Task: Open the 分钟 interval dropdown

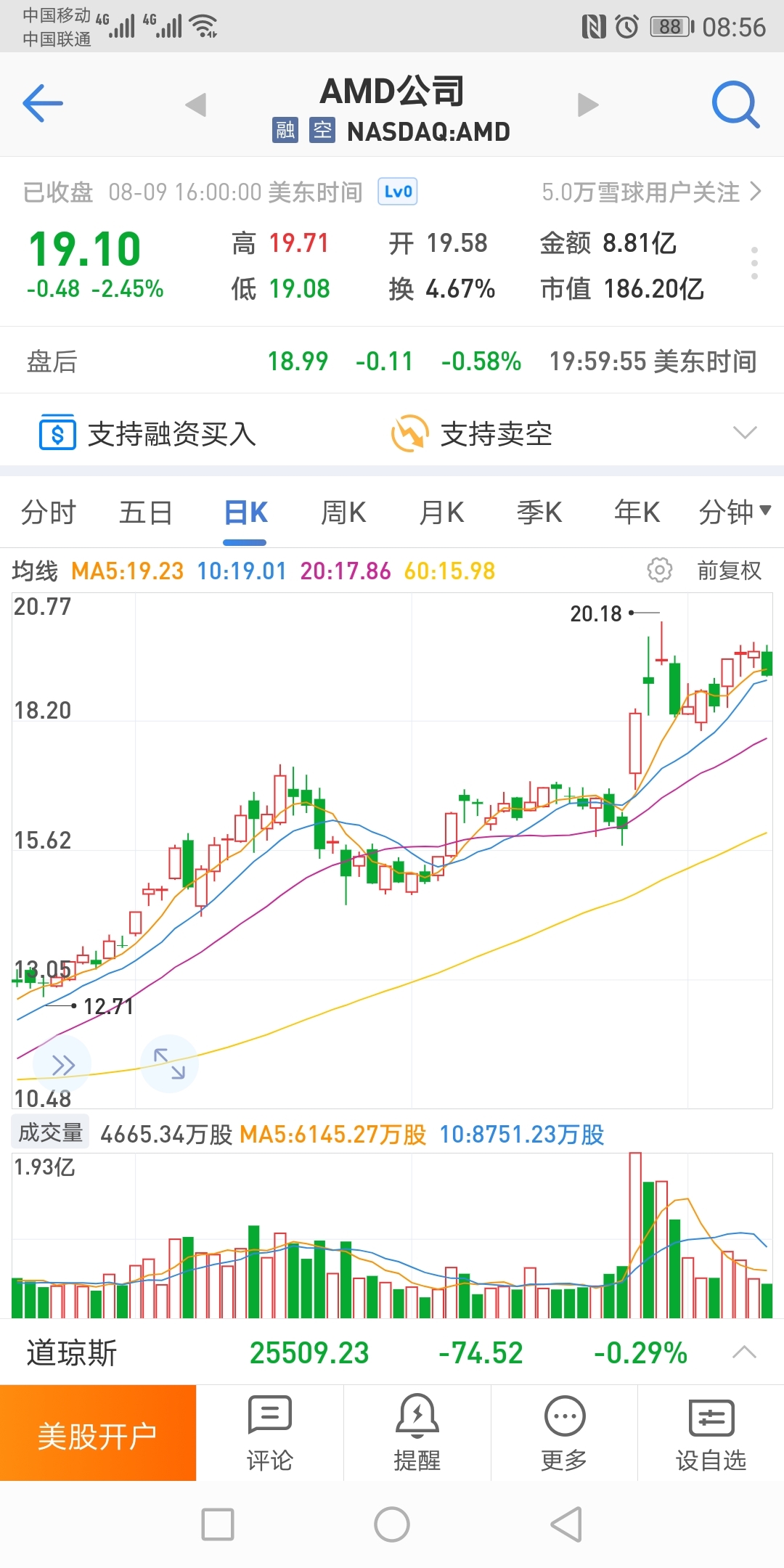Action: tap(734, 513)
